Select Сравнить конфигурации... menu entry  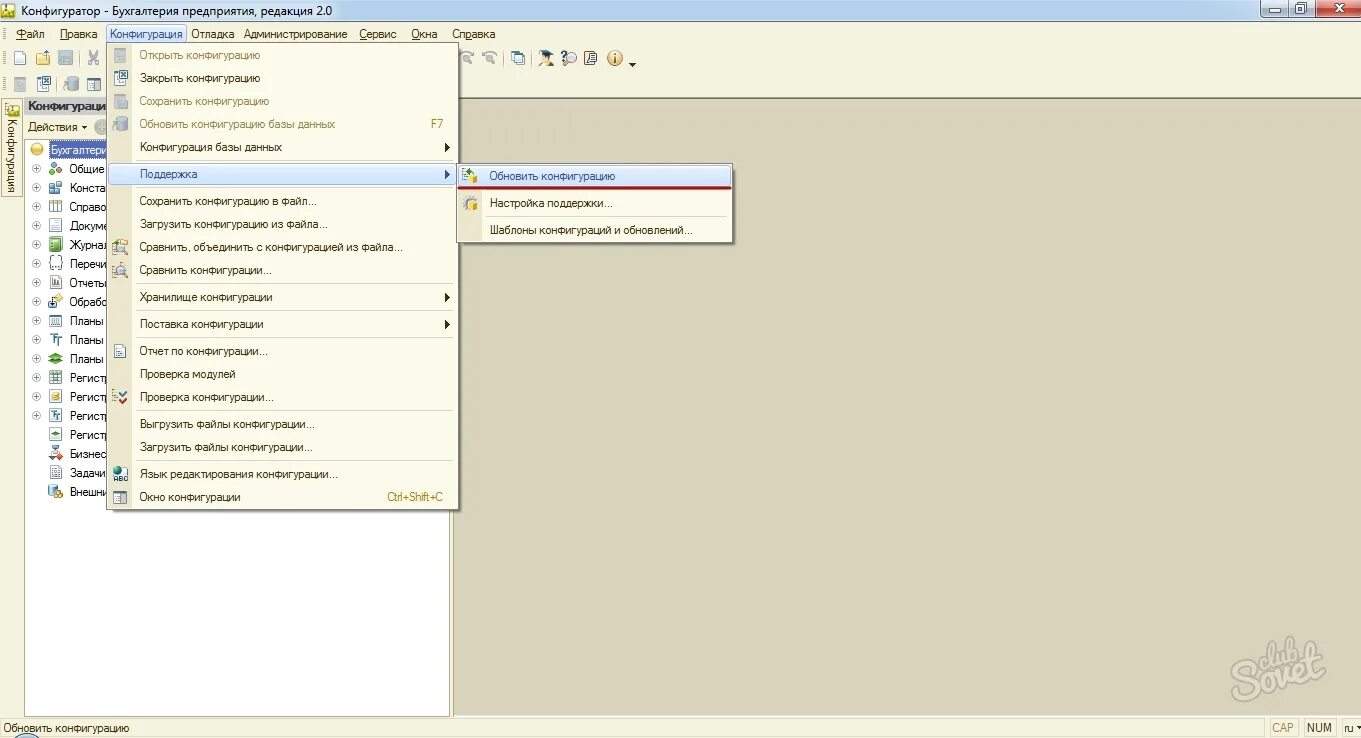click(282, 270)
